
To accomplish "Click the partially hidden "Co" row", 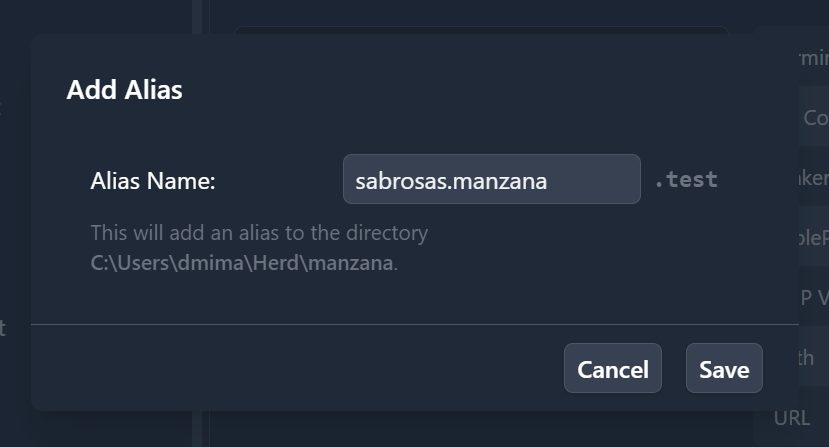I will (814, 117).
